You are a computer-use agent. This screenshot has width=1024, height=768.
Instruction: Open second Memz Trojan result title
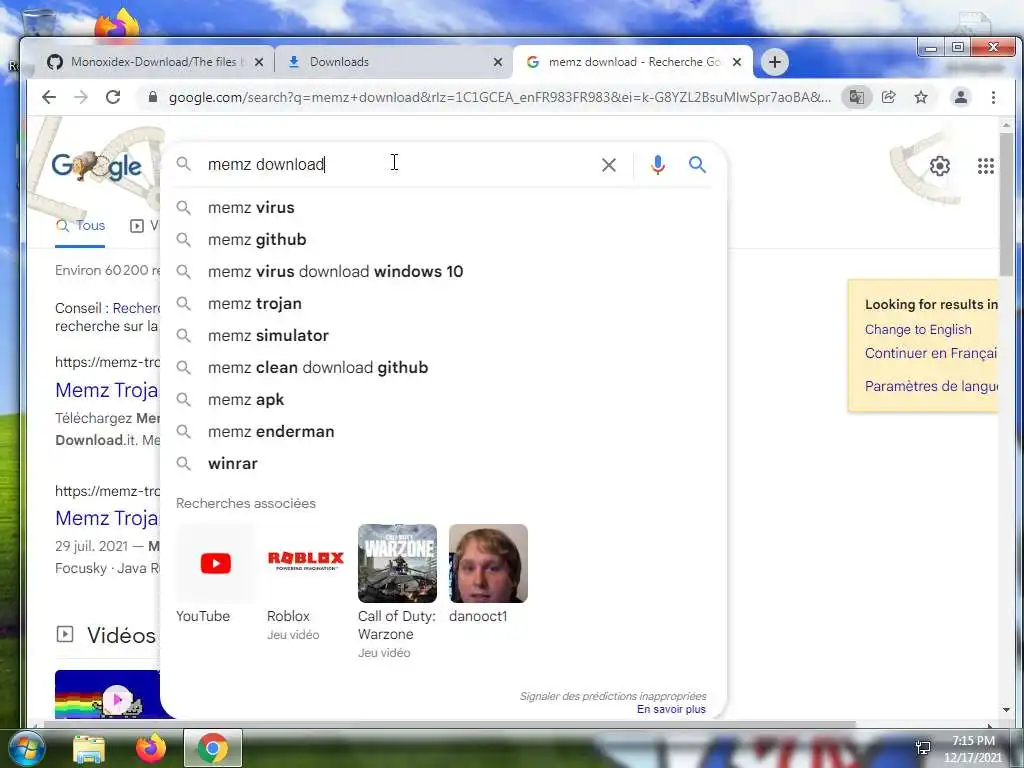click(106, 518)
